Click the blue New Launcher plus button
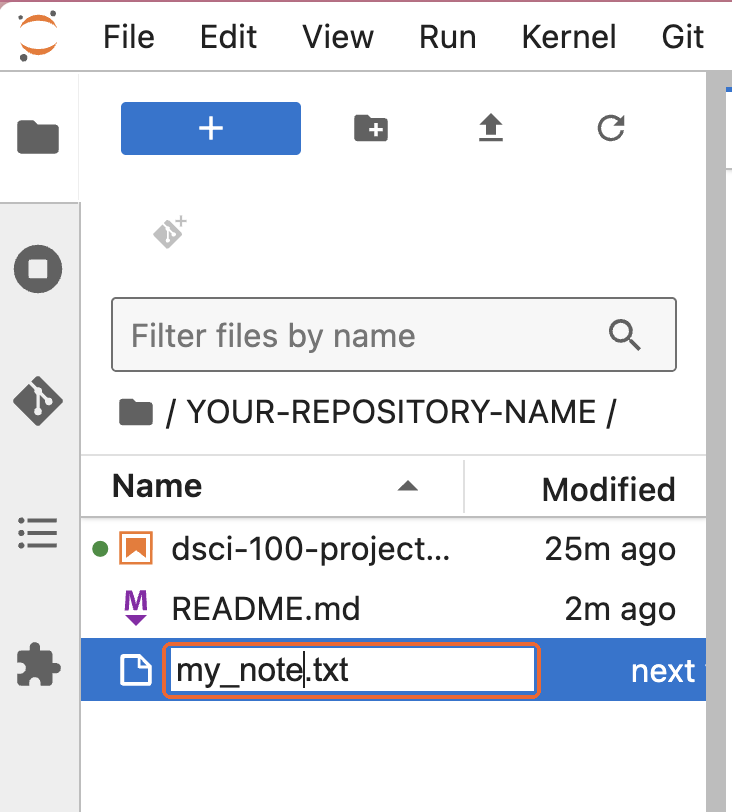Image resolution: width=732 pixels, height=812 pixels. pyautogui.click(x=211, y=128)
